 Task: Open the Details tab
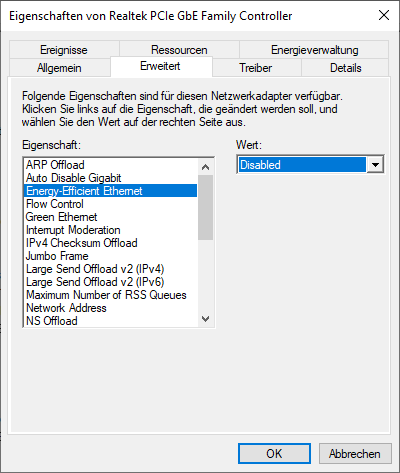[x=345, y=68]
